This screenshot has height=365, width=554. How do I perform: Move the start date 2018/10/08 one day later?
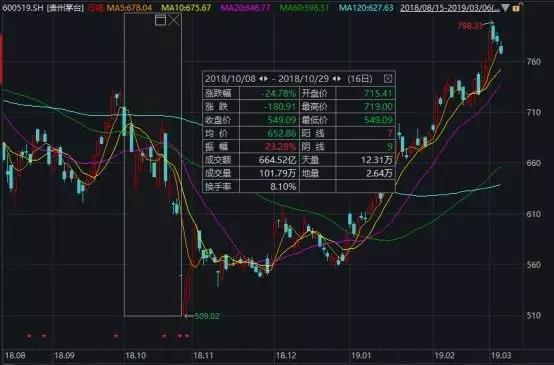(x=266, y=78)
